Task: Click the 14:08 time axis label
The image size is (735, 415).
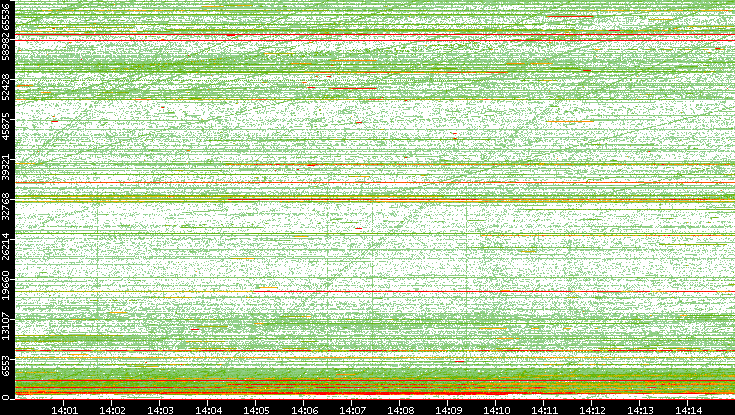Action: tap(400, 410)
